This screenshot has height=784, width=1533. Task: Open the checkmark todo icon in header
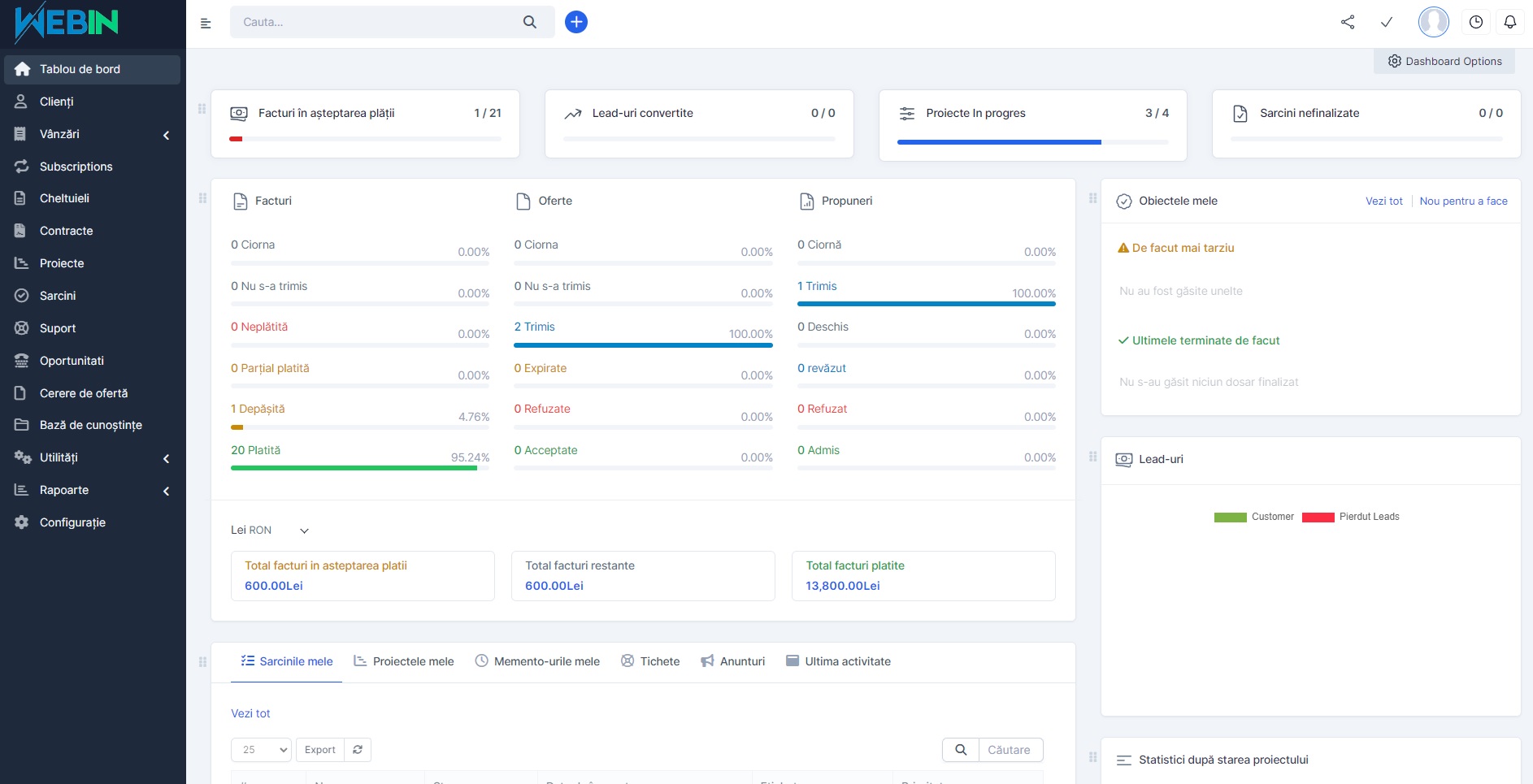click(1387, 22)
